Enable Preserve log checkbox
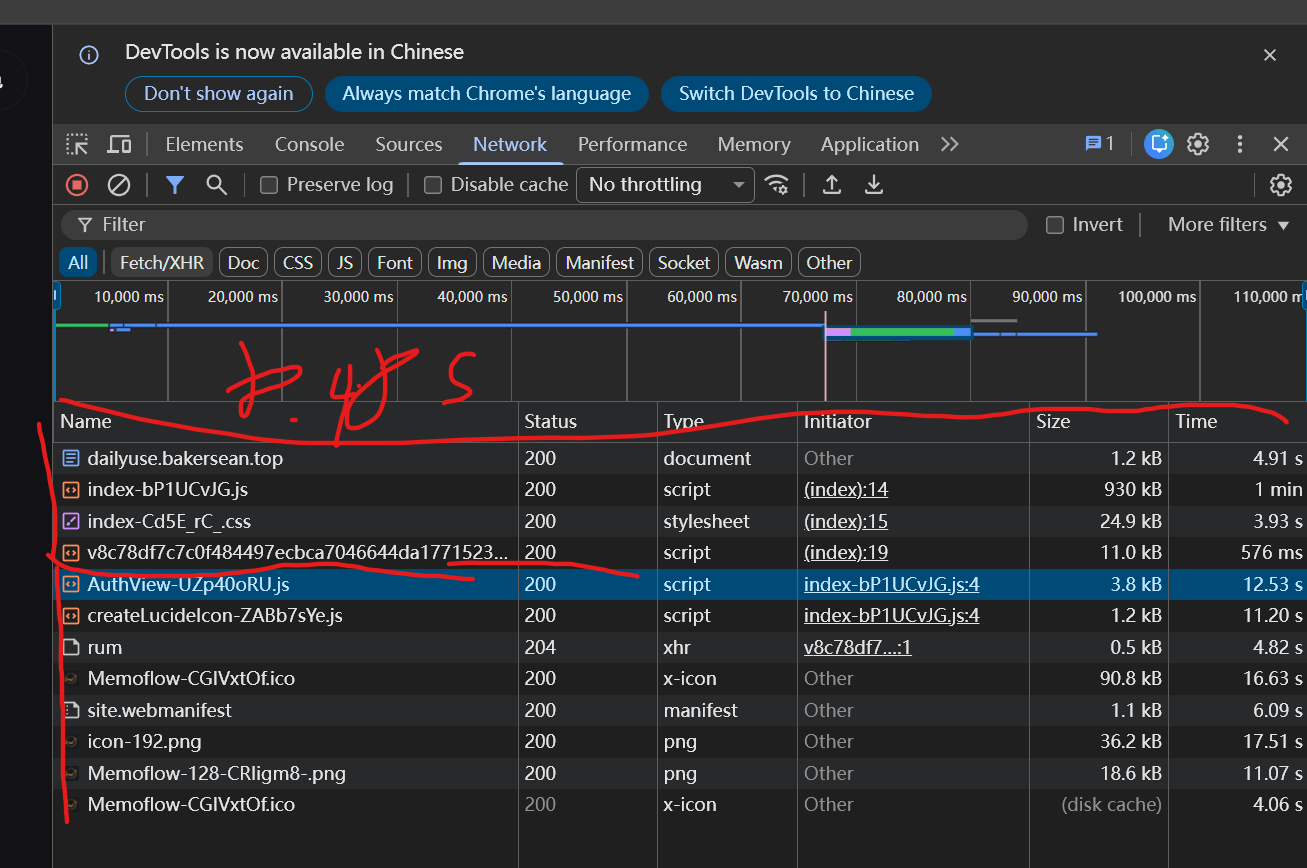 pyautogui.click(x=268, y=184)
